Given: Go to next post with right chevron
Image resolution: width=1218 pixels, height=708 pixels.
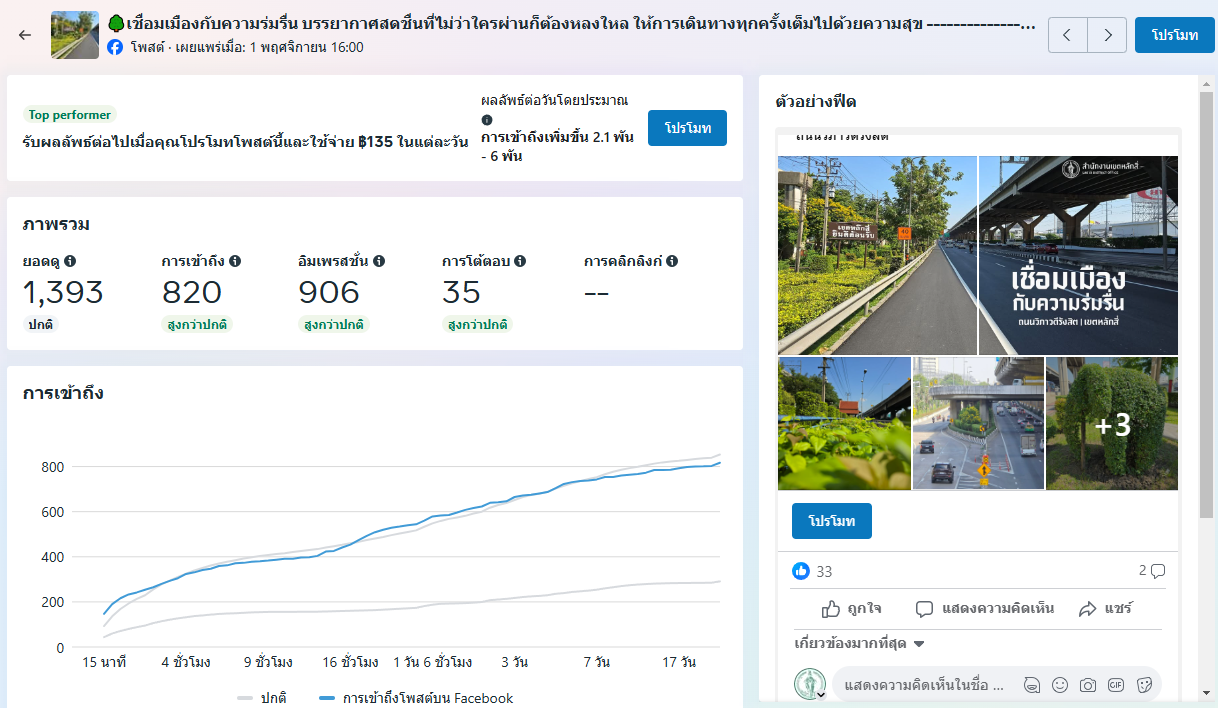Looking at the screenshot, I should click(1107, 35).
